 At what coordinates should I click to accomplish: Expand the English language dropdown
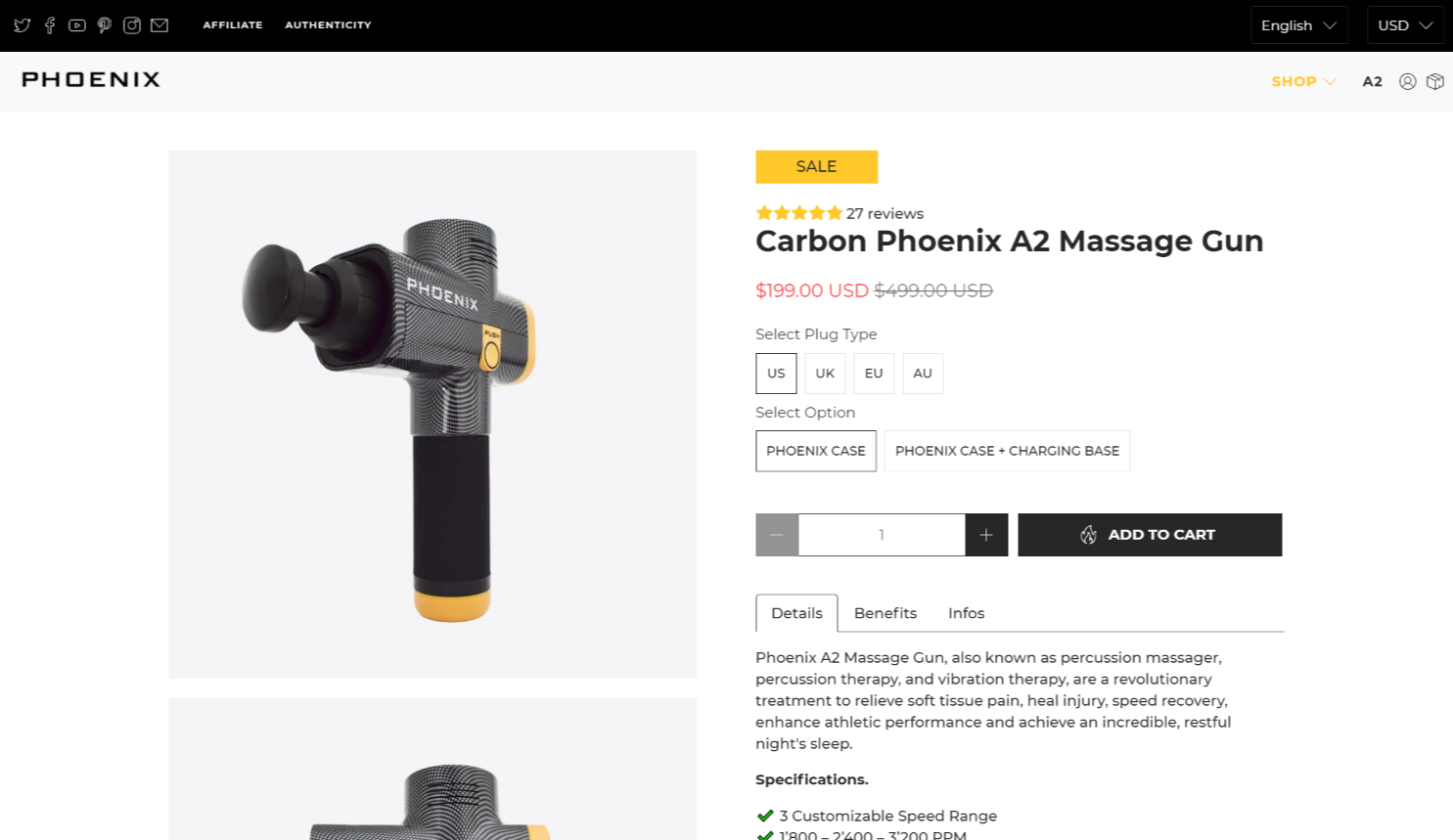pos(1298,25)
